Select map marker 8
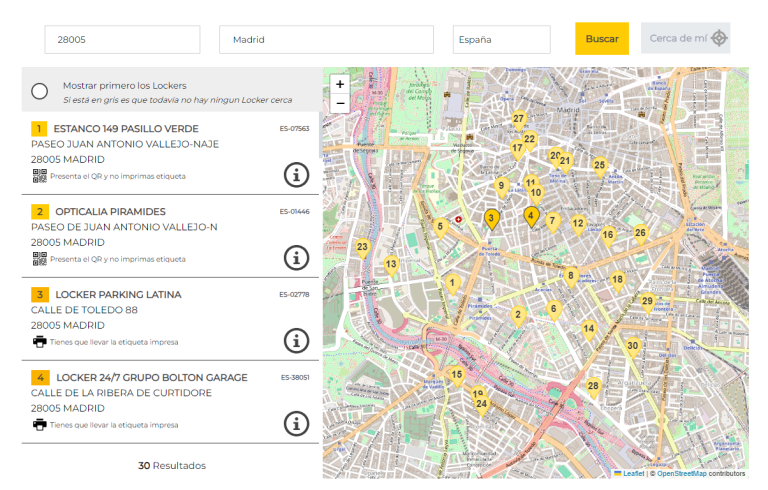 pos(571,277)
